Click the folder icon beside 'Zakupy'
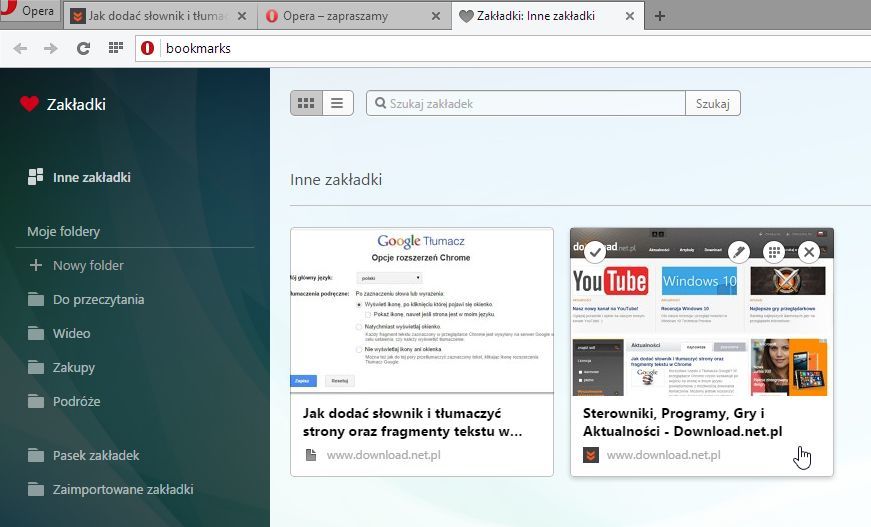The height and width of the screenshot is (527, 871). tap(36, 368)
